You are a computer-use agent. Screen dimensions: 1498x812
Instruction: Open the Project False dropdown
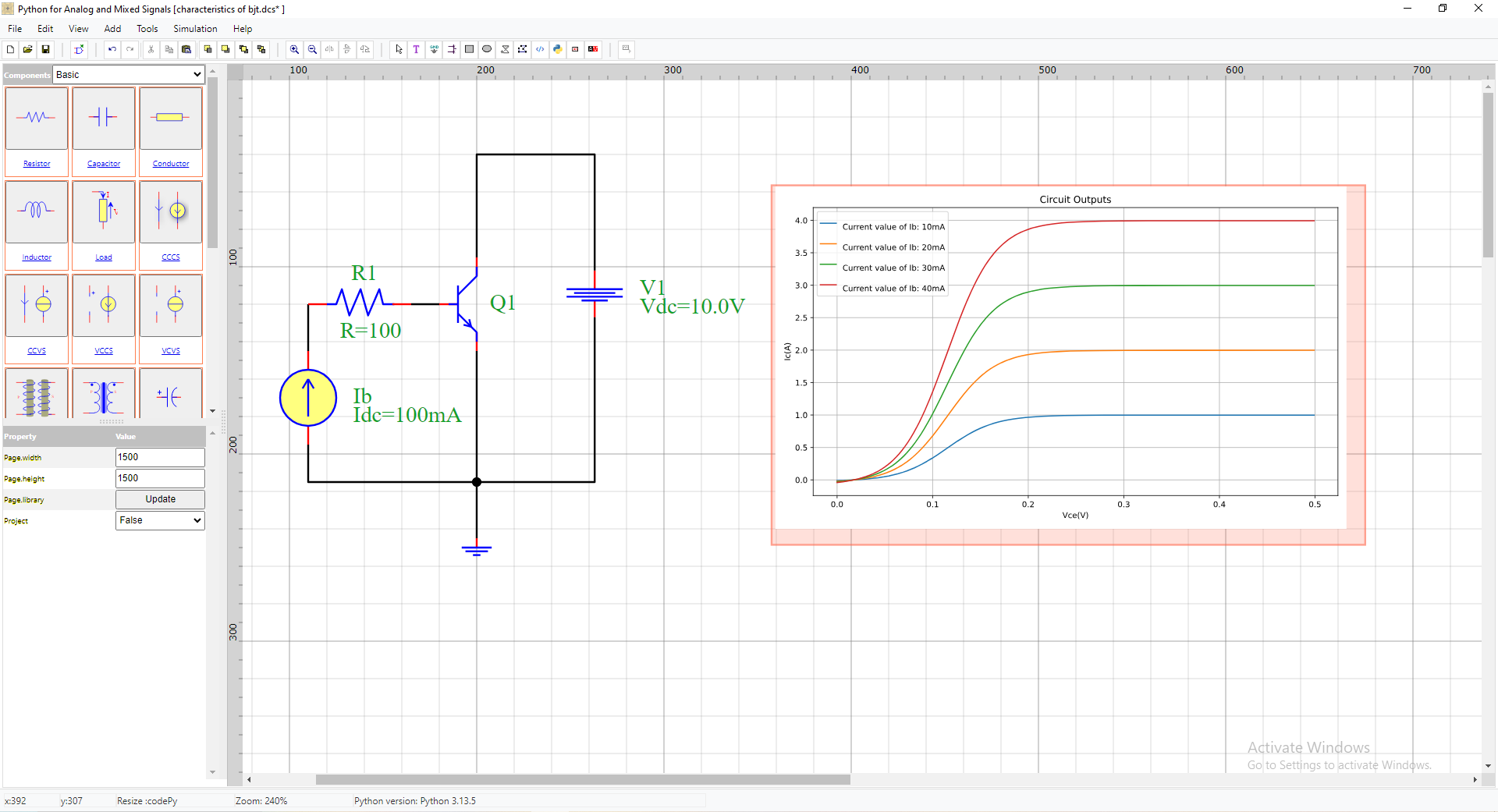tap(160, 520)
